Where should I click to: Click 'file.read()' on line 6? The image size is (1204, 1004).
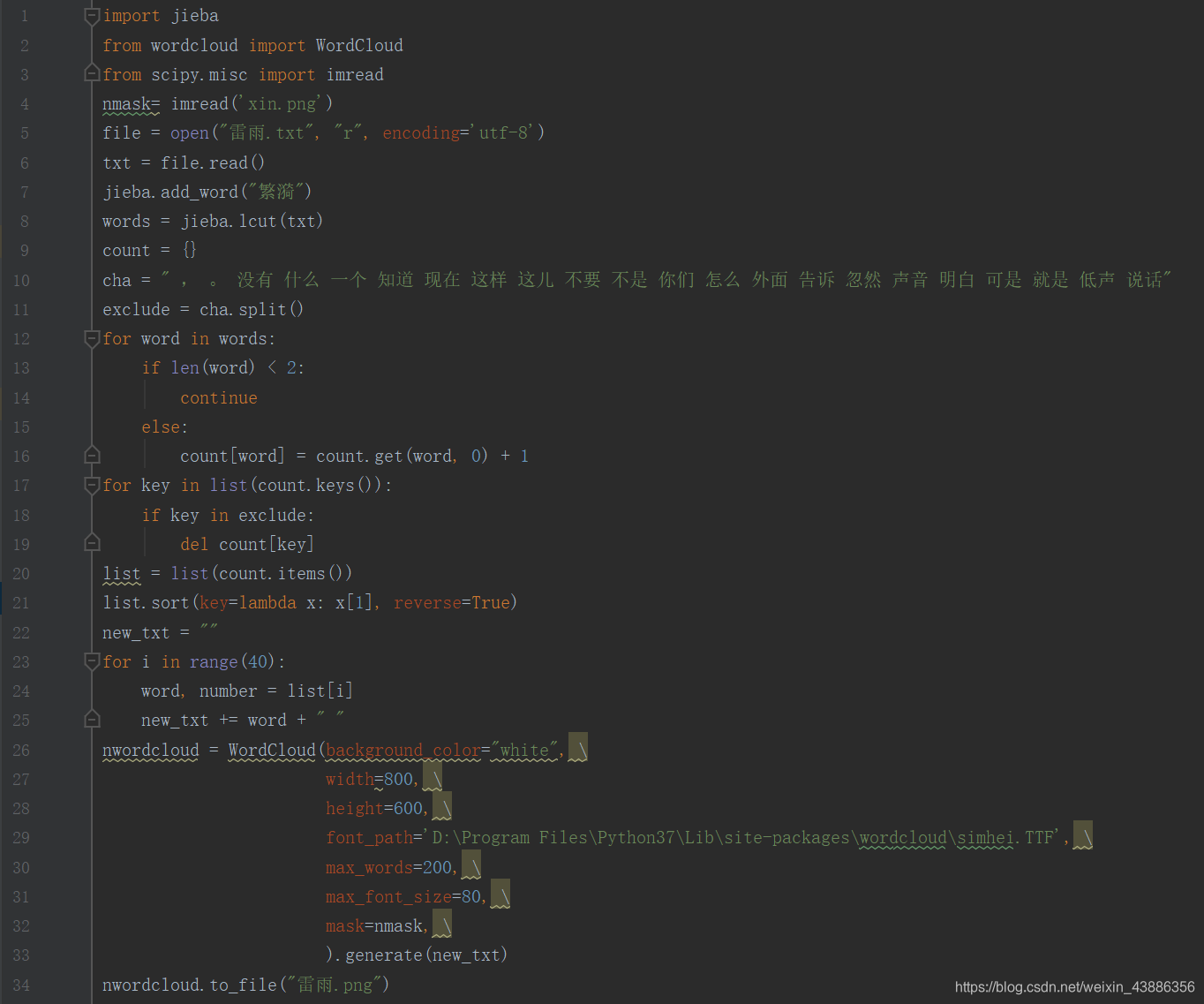(x=213, y=162)
